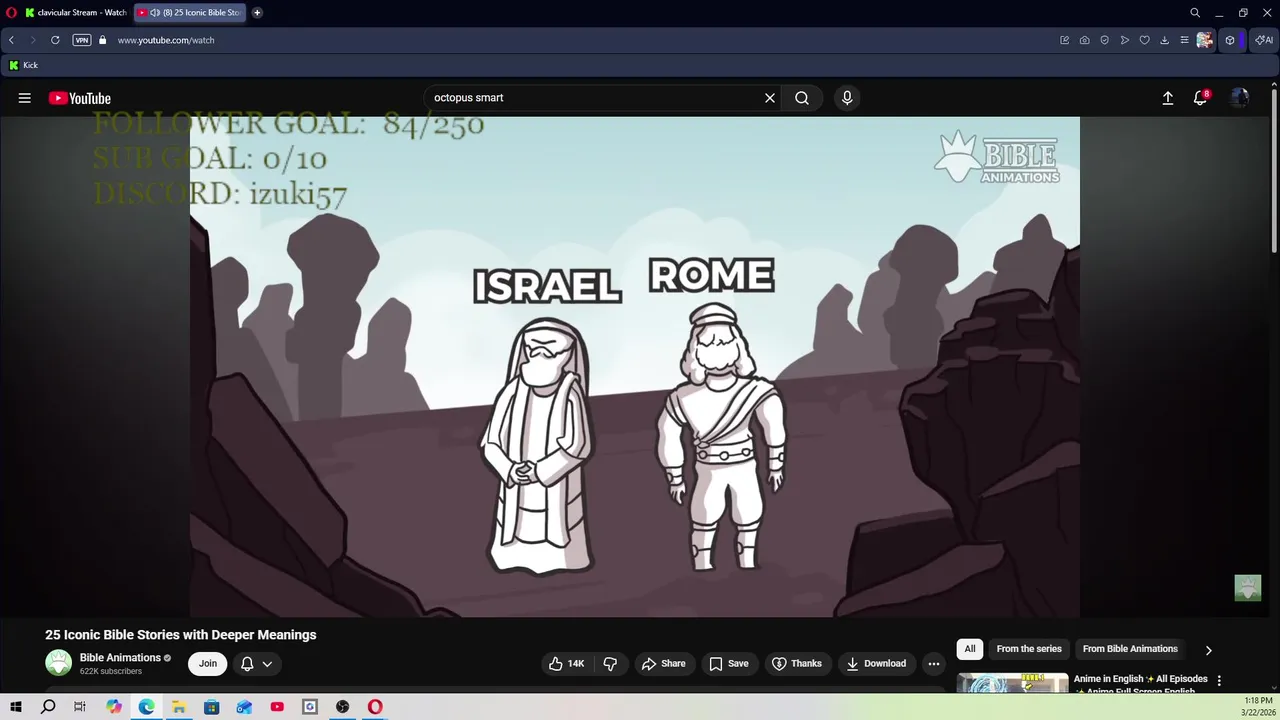
Task: Open the Windows Start menu
Action: tap(16, 707)
